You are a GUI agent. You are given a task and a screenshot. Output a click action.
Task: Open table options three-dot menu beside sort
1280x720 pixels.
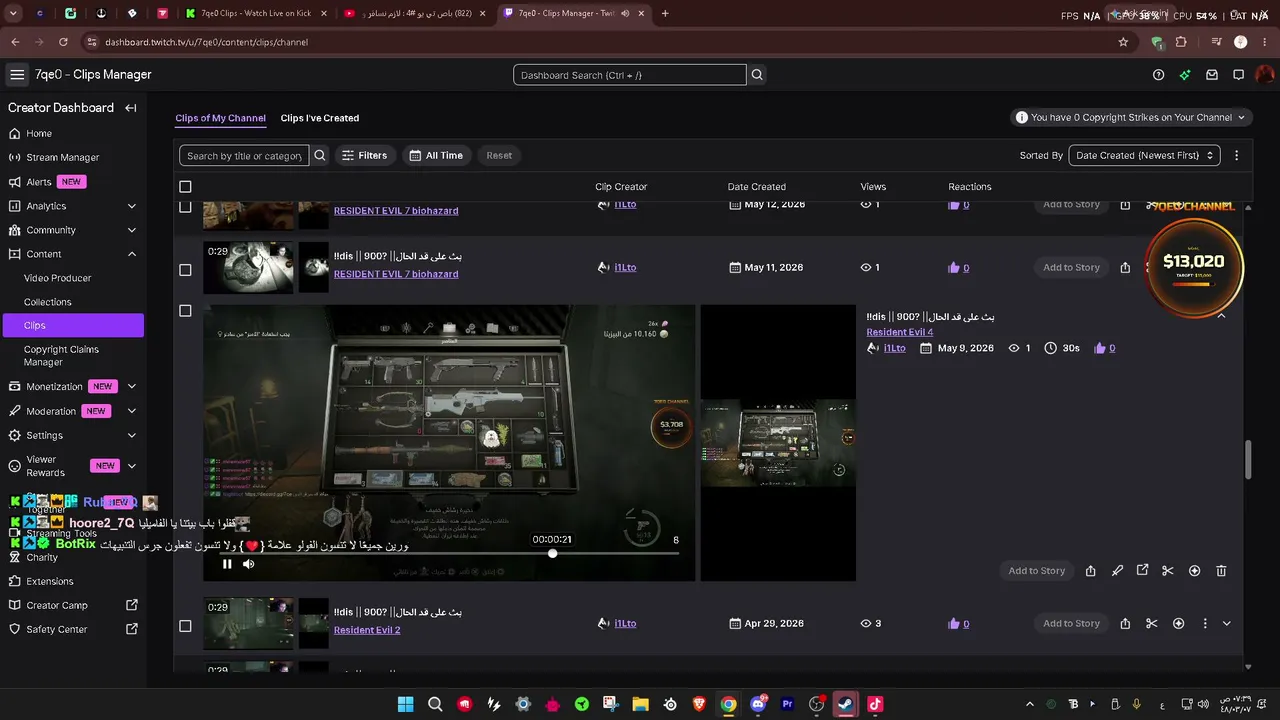point(1237,156)
